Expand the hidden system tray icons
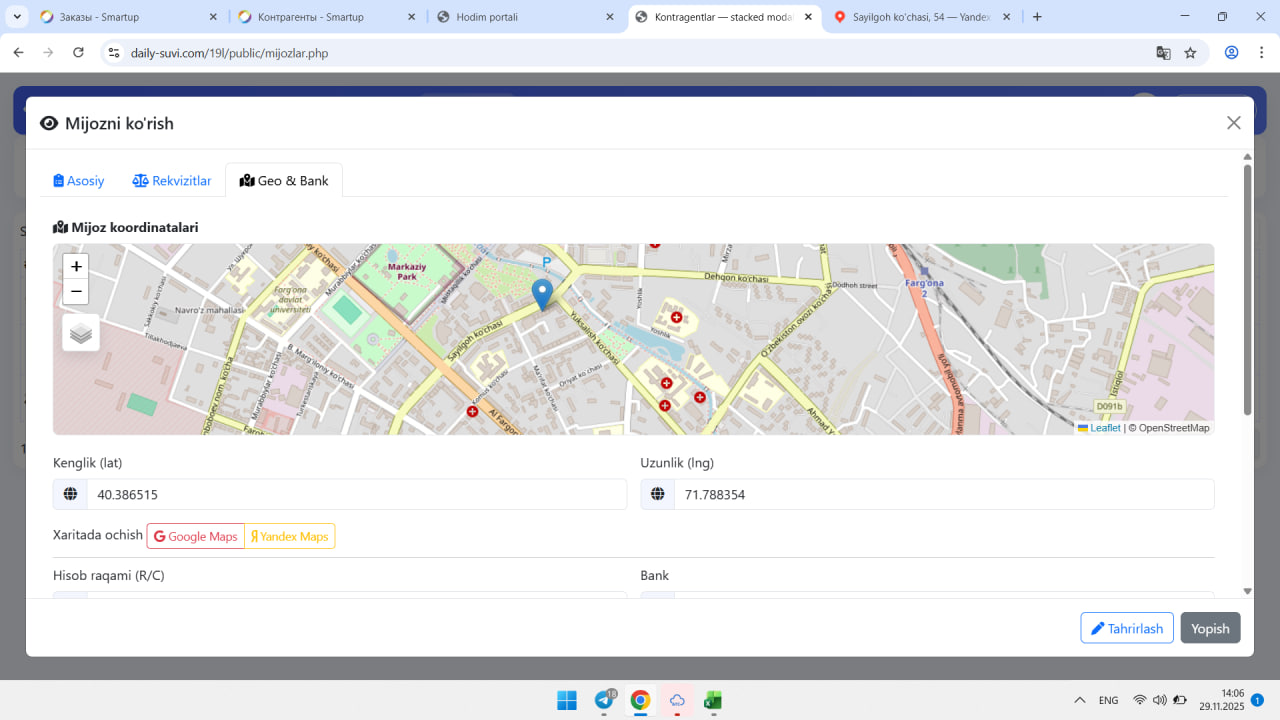 pyautogui.click(x=1080, y=700)
